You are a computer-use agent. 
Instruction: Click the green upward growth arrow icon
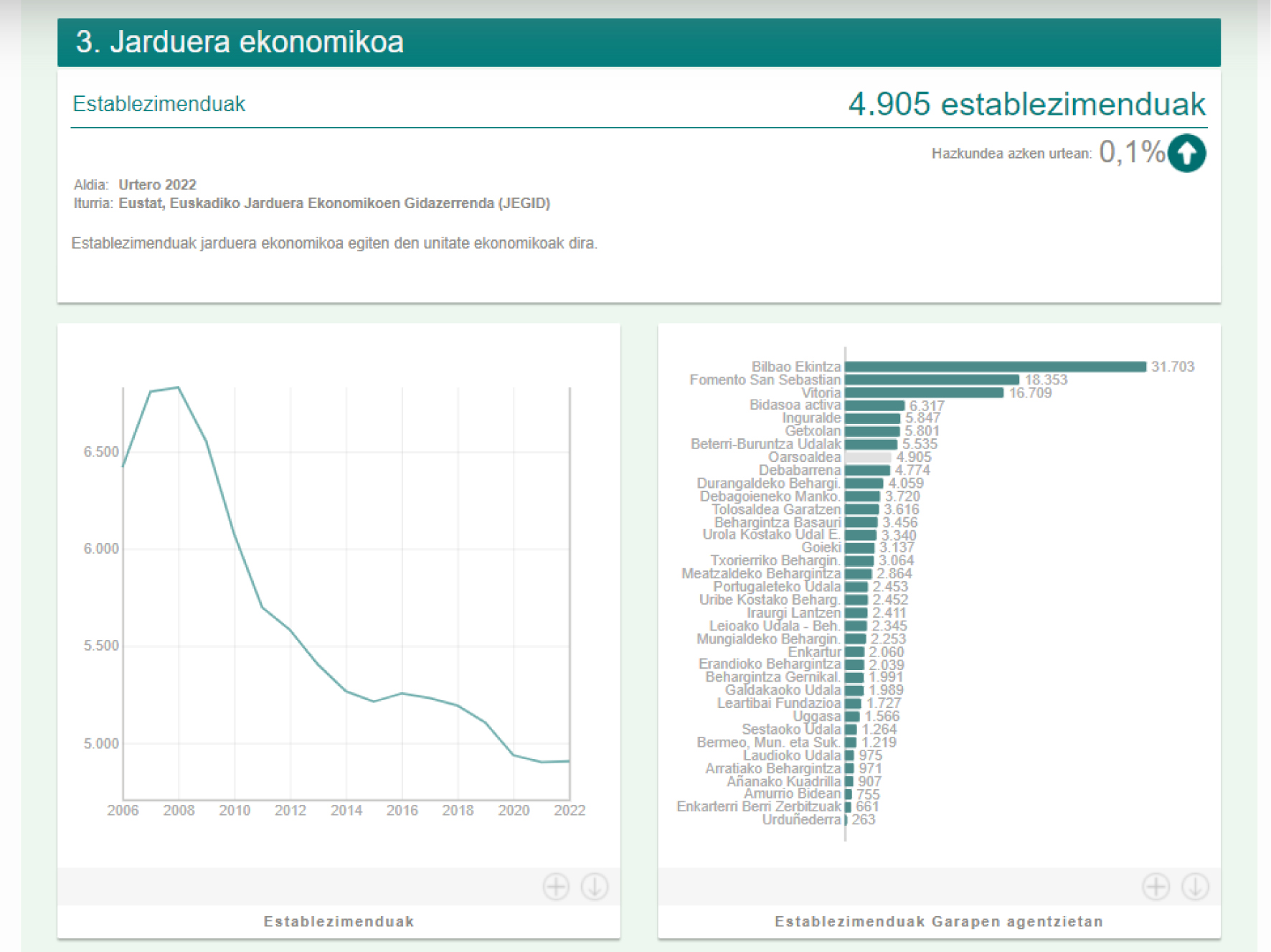coord(1186,153)
